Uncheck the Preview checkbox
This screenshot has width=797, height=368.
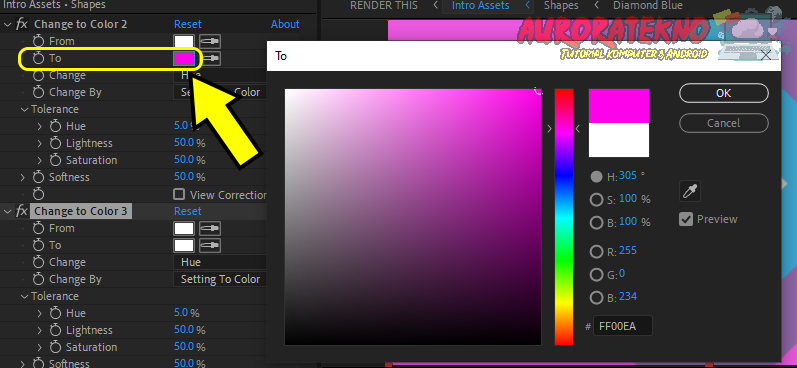(x=686, y=219)
